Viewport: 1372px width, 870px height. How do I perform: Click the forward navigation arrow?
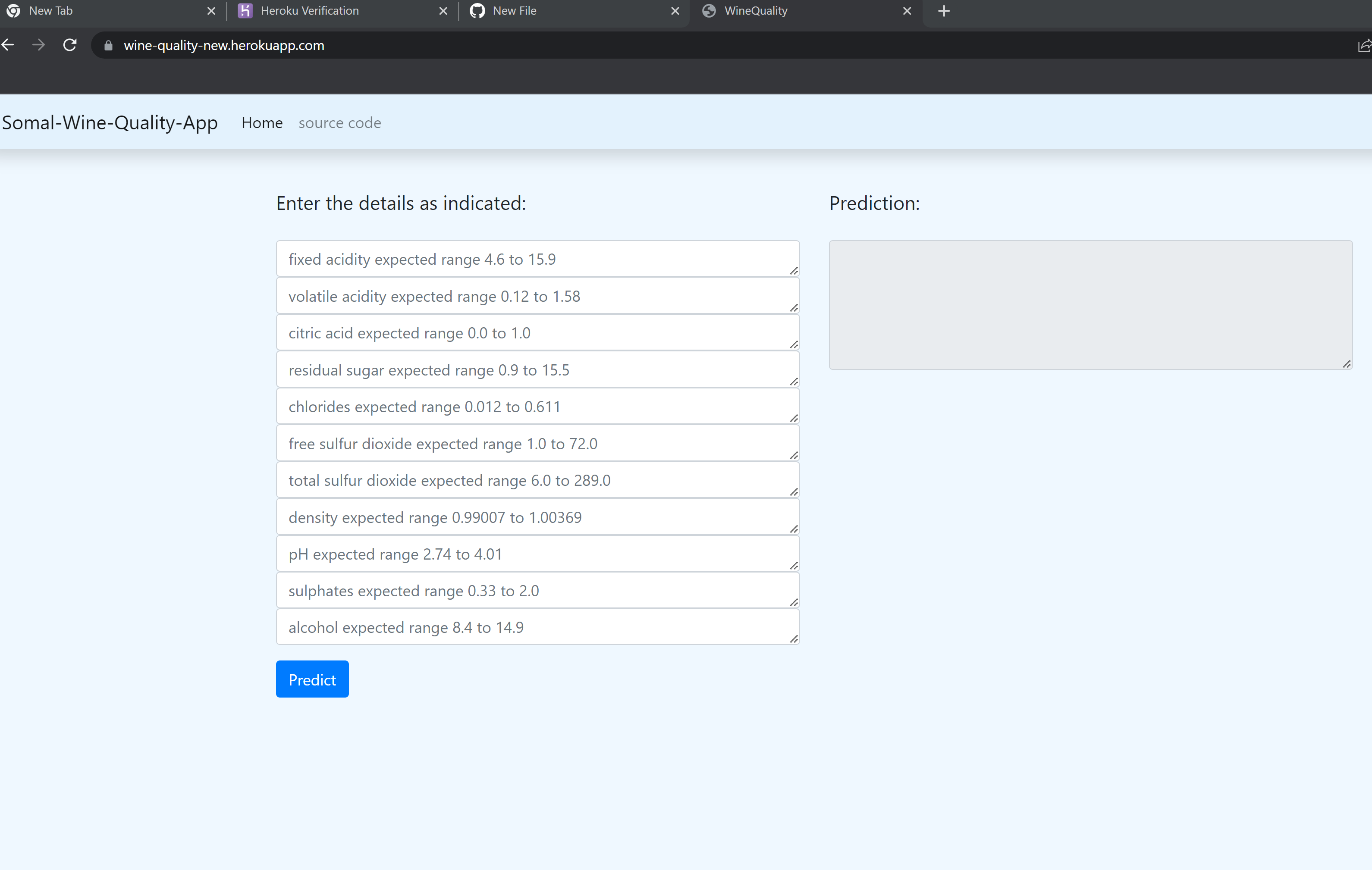(38, 44)
